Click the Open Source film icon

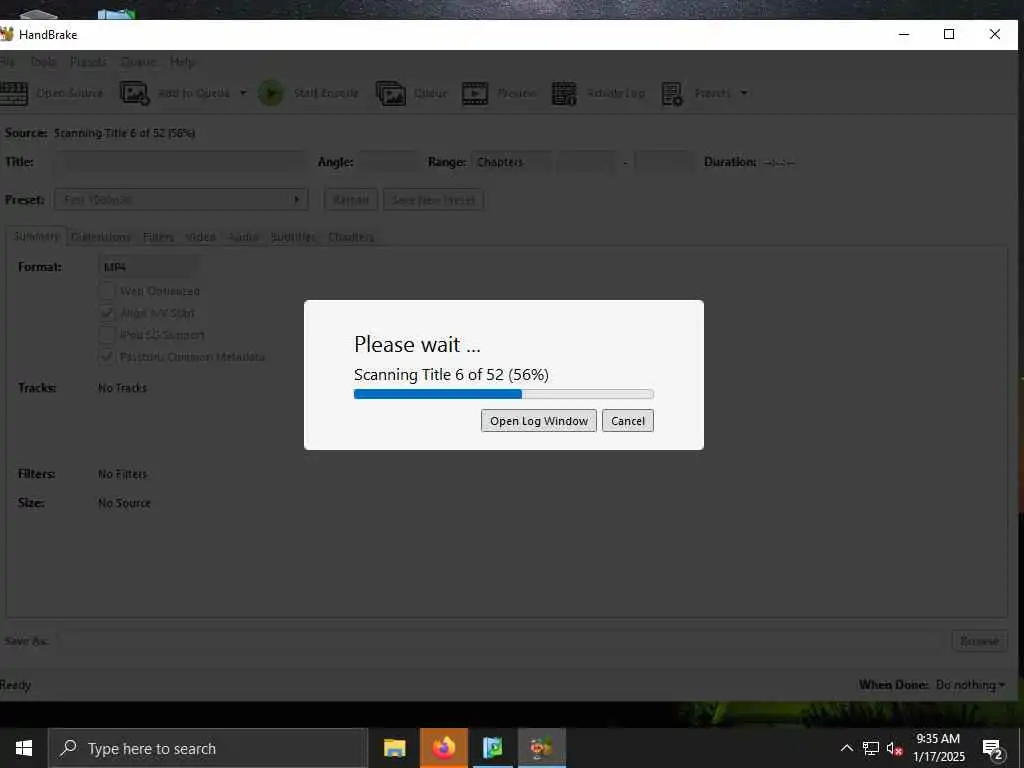[x=13, y=93]
